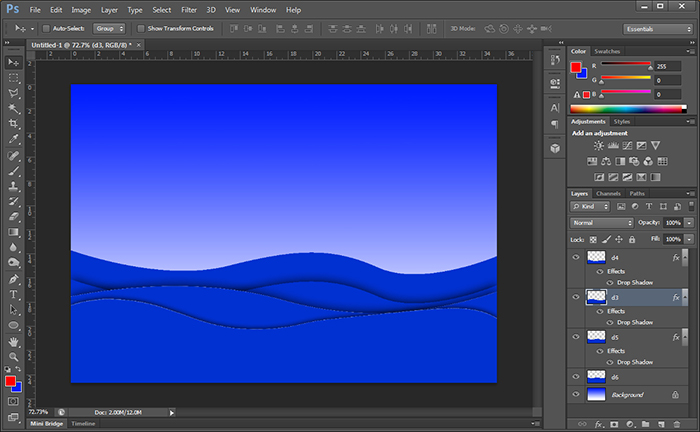Select the Horizontal Type tool
Viewport: 700px width, 432px height.
(x=14, y=295)
